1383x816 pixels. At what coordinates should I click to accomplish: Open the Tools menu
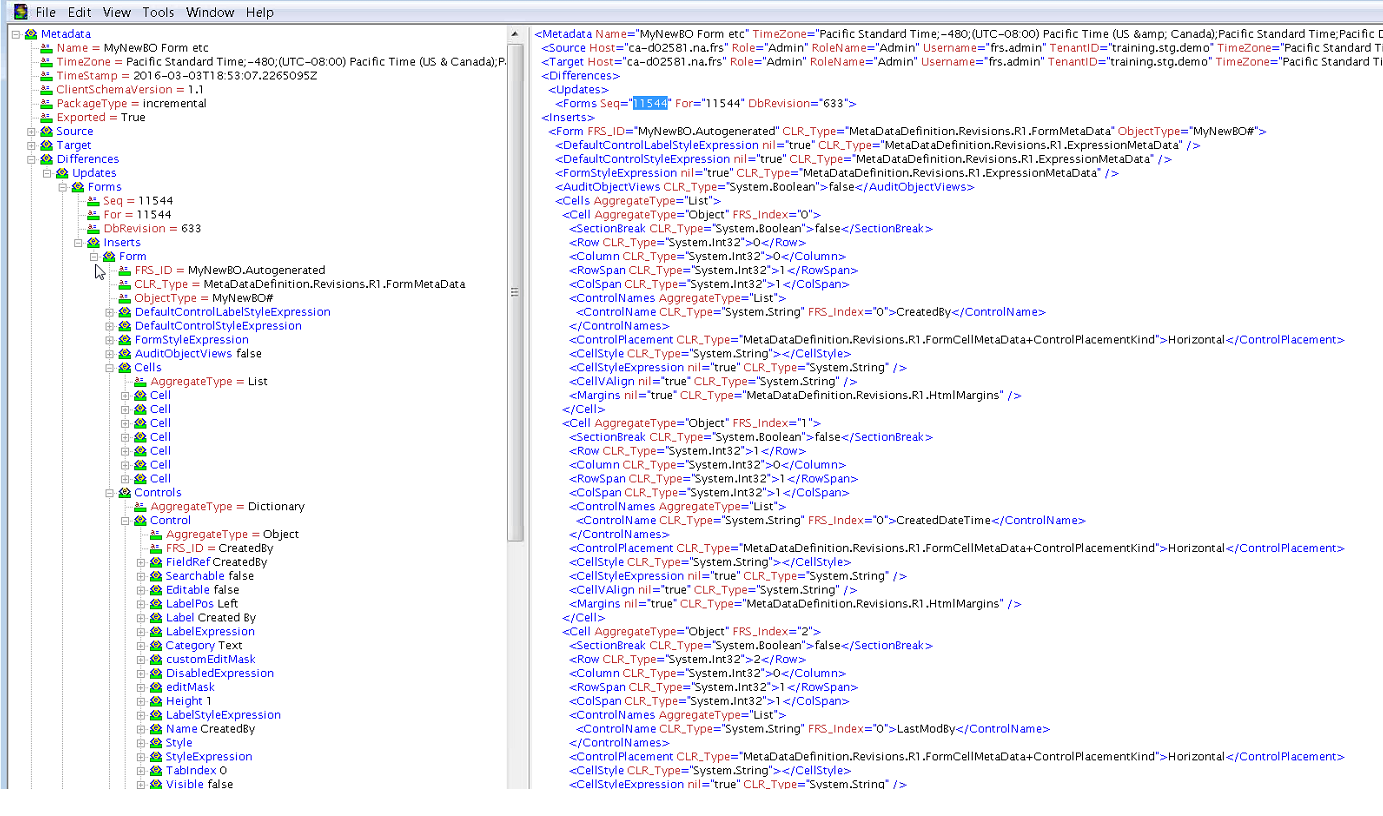(x=158, y=12)
